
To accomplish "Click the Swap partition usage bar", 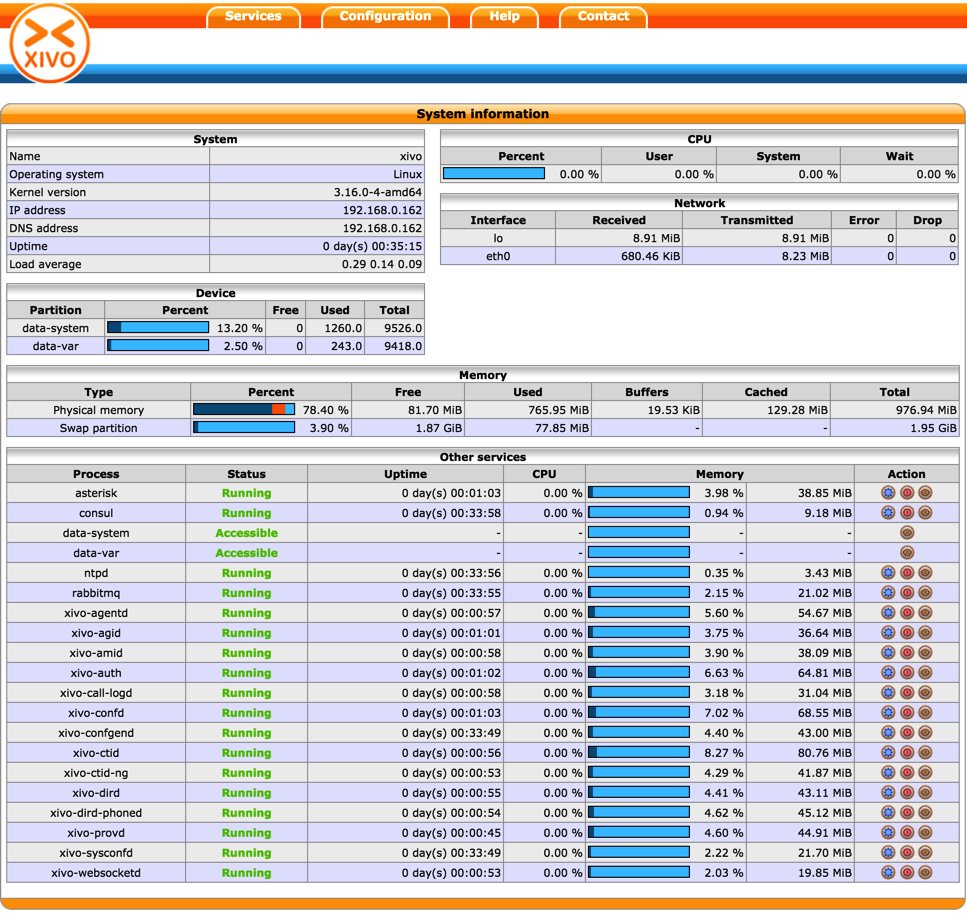I will tap(244, 427).
